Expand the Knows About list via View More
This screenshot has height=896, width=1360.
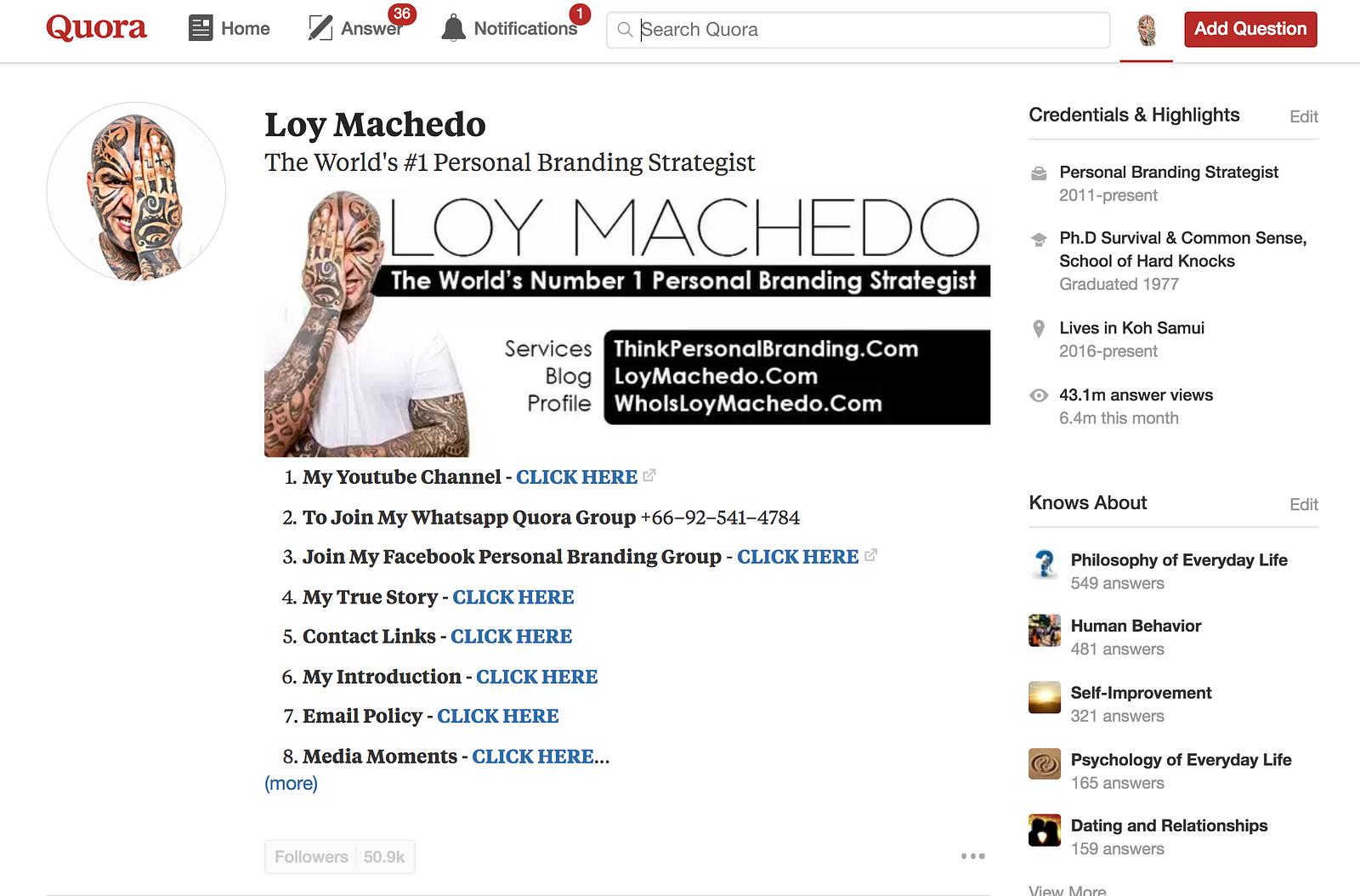point(1068,889)
